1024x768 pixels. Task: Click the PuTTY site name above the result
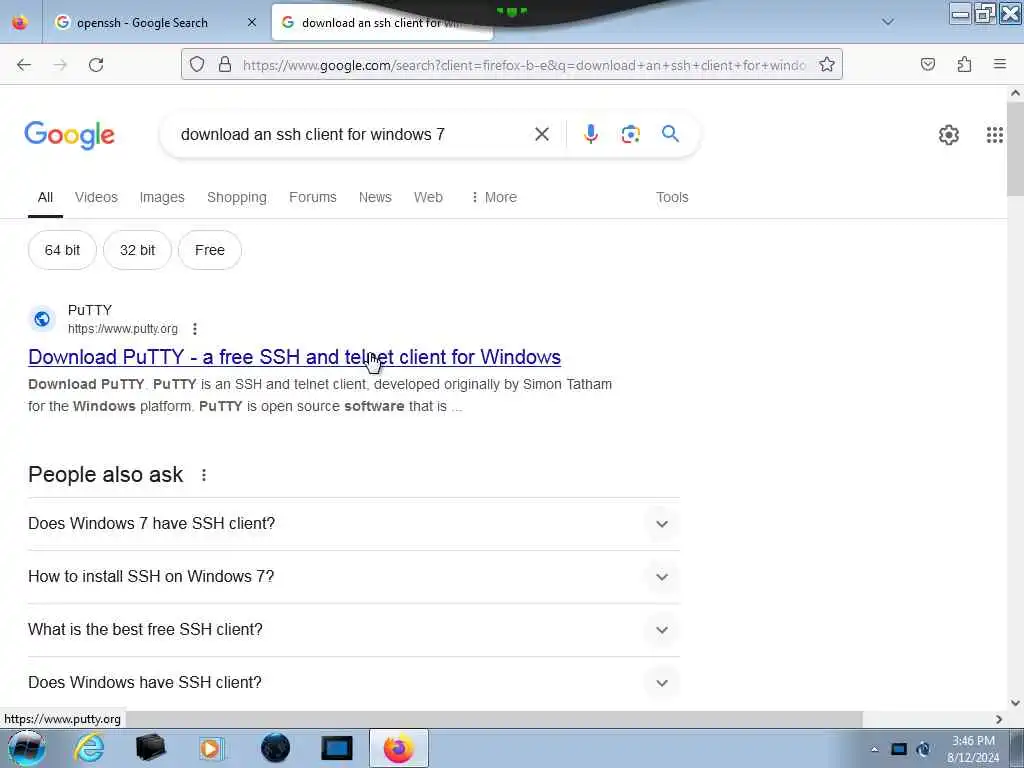[x=90, y=310]
